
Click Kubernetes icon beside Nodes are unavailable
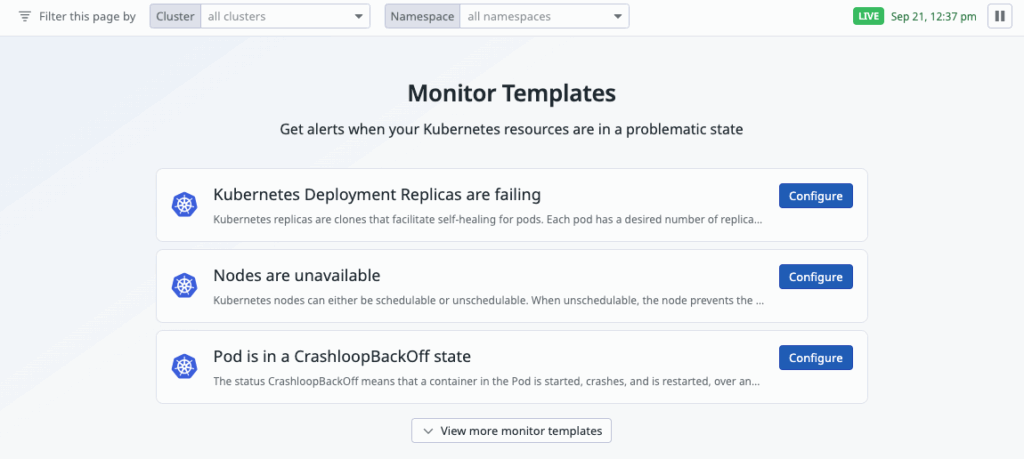click(x=184, y=286)
